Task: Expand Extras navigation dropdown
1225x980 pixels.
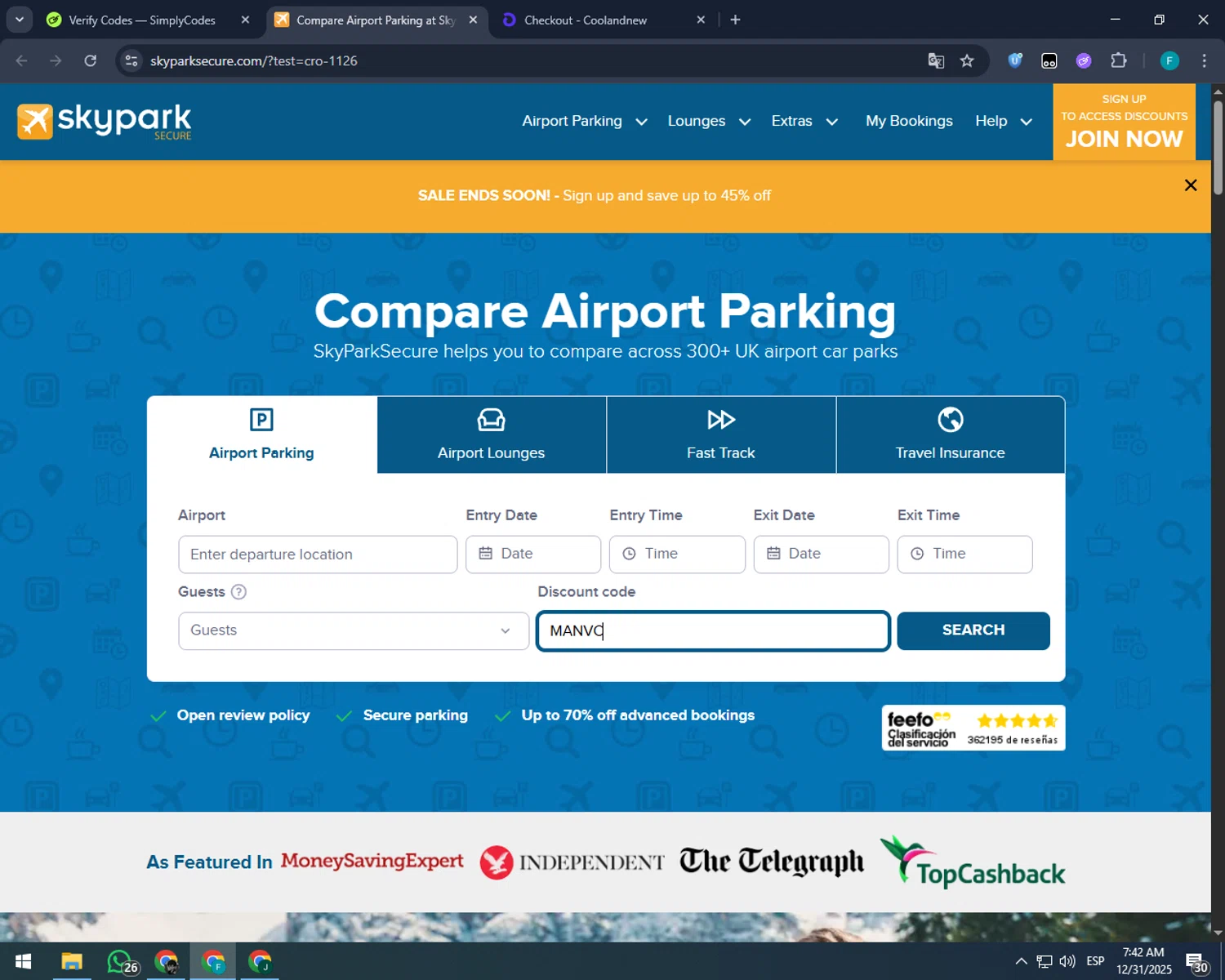Action: pyautogui.click(x=804, y=121)
